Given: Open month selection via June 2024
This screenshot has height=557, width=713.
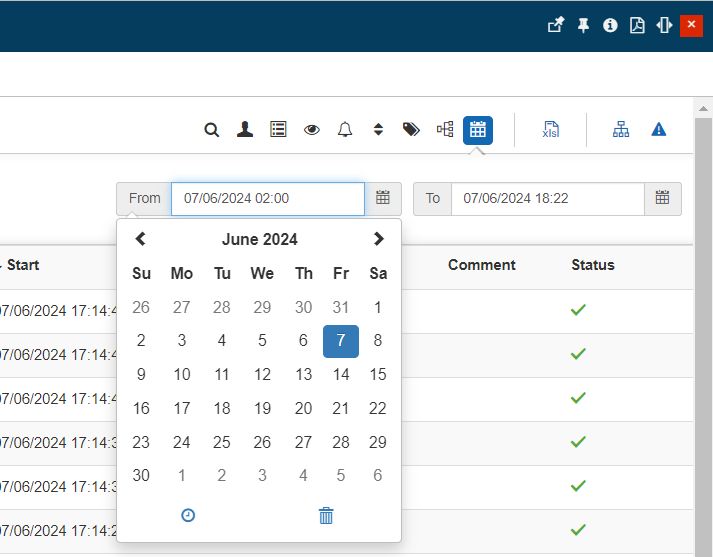Looking at the screenshot, I should [259, 239].
